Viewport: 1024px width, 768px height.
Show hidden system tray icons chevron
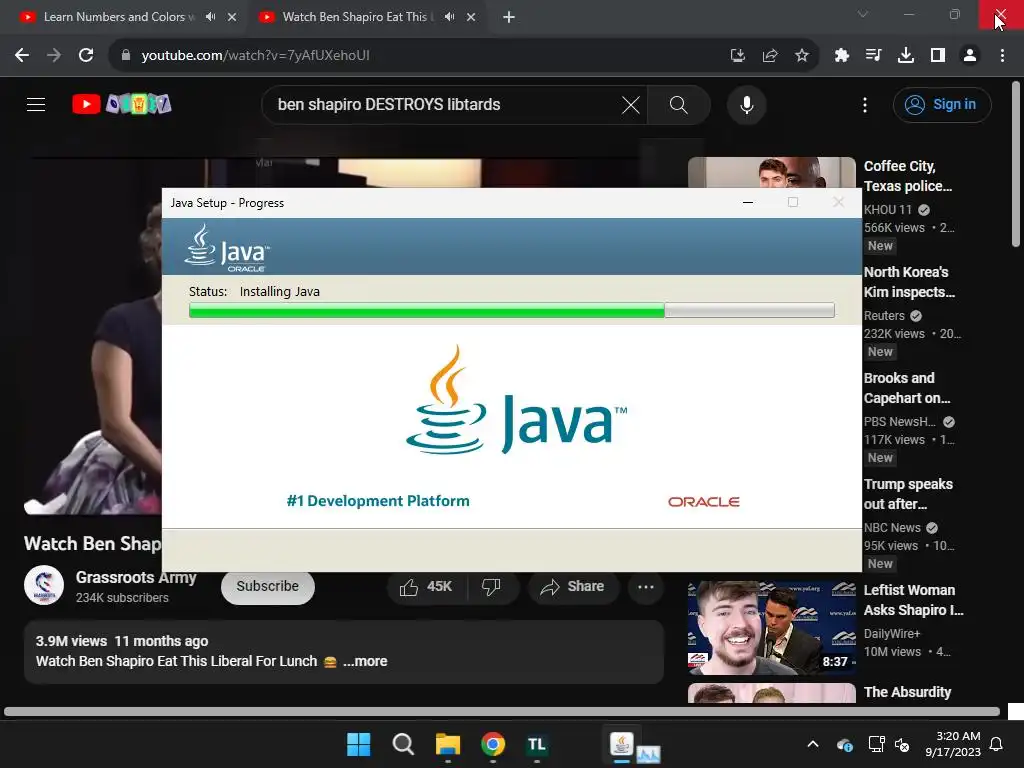click(x=813, y=744)
